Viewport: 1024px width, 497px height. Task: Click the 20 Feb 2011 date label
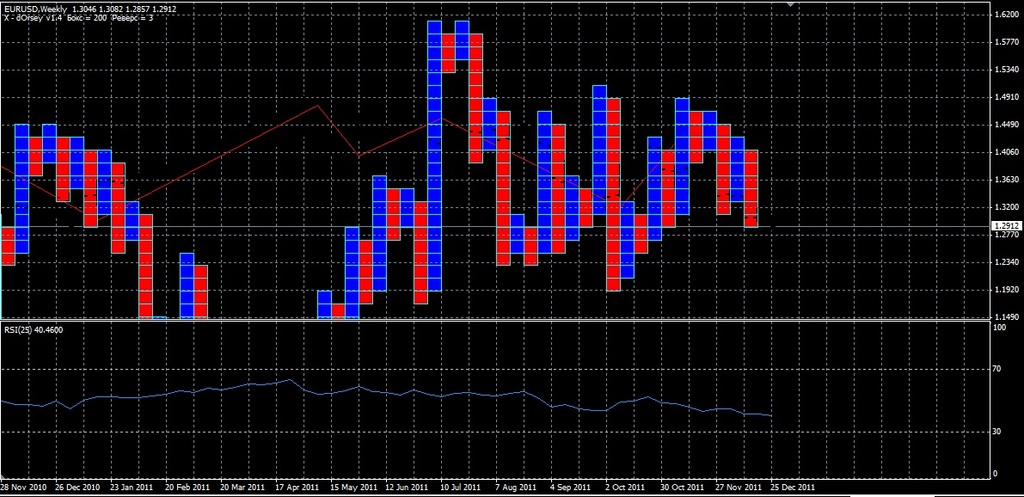coord(187,487)
